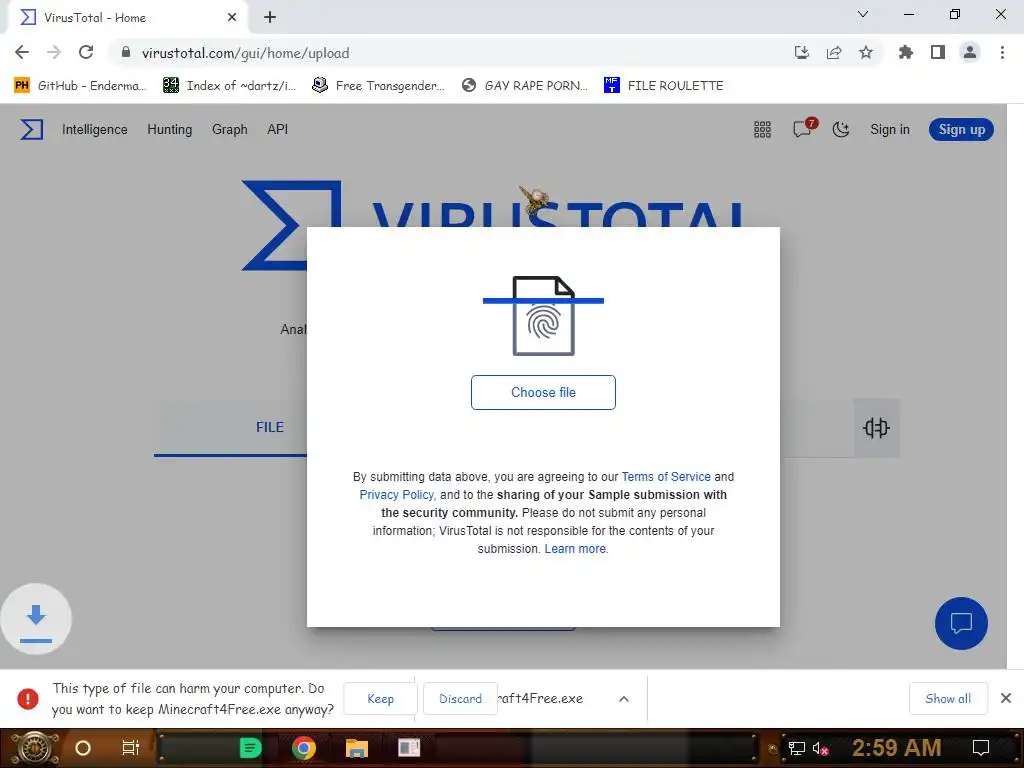This screenshot has height=768, width=1024.
Task: Toggle dark mode moon icon
Action: [x=841, y=129]
